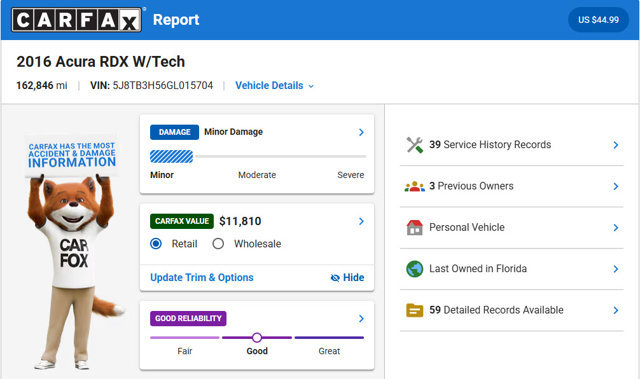This screenshot has width=640, height=379.
Task: Click the wrench Service History icon
Action: pyautogui.click(x=414, y=145)
